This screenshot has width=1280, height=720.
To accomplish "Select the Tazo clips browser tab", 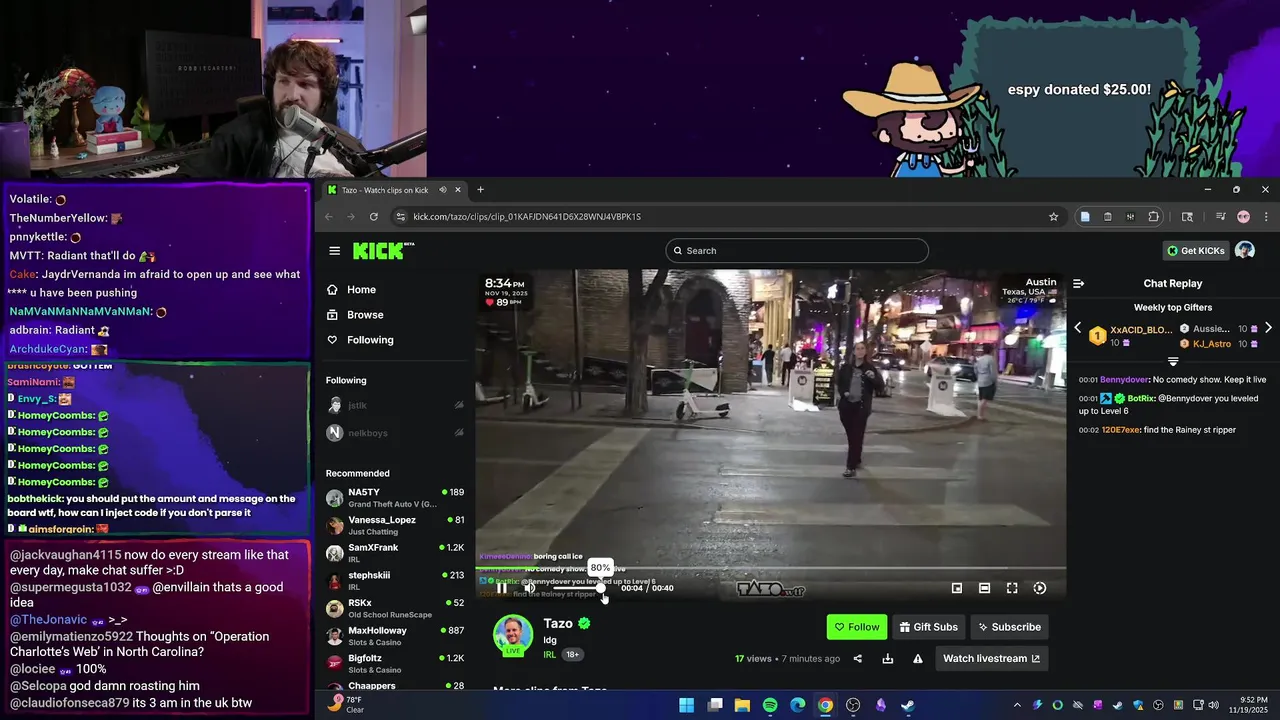I will (394, 190).
